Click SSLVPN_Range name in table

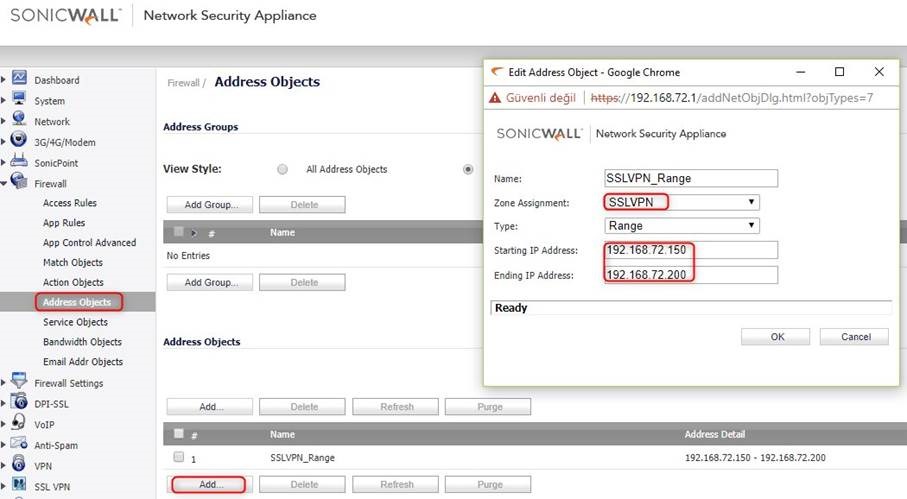(303, 457)
